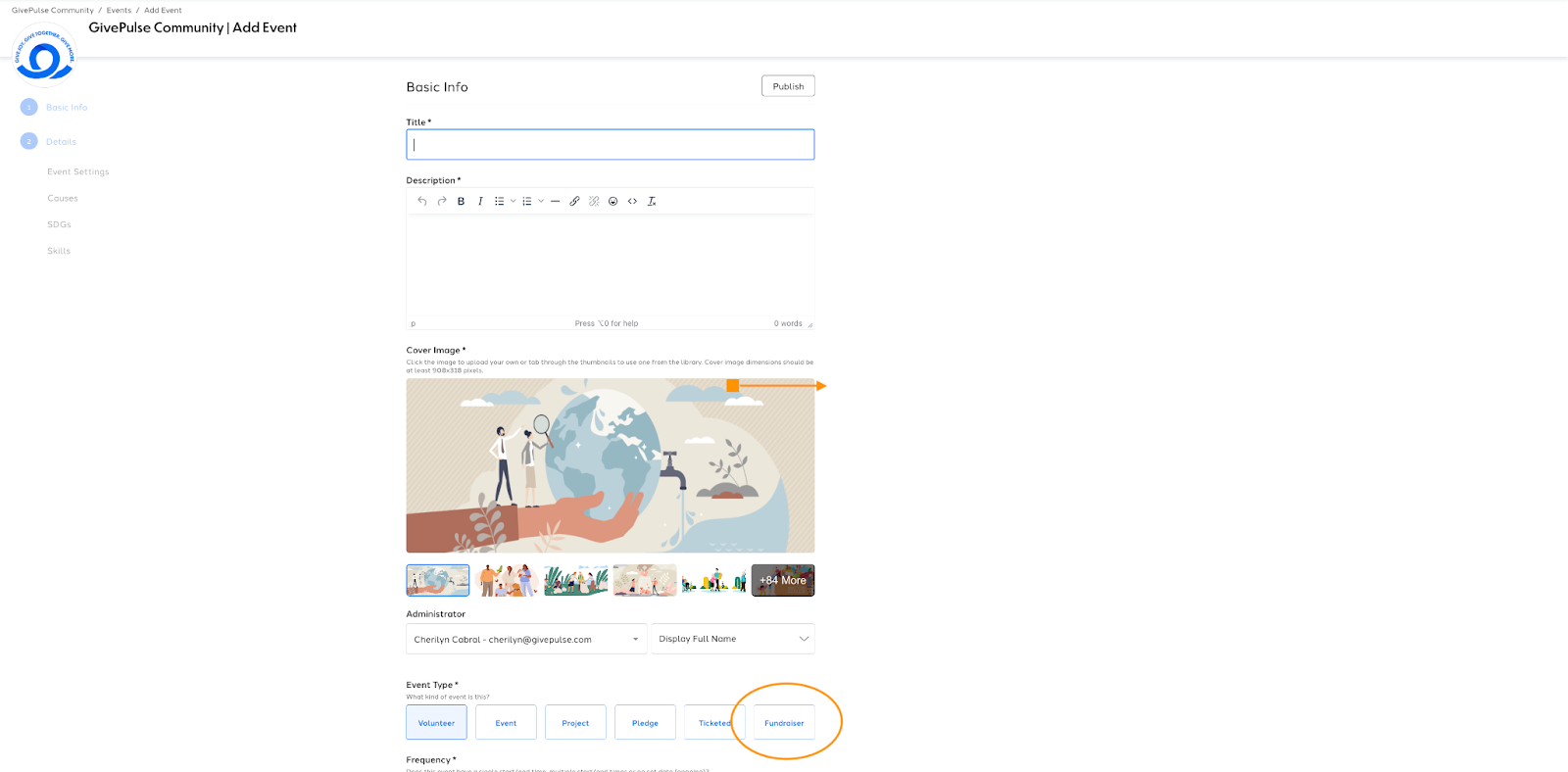Insert a bullet list in description
The image size is (1568, 772).
point(499,201)
